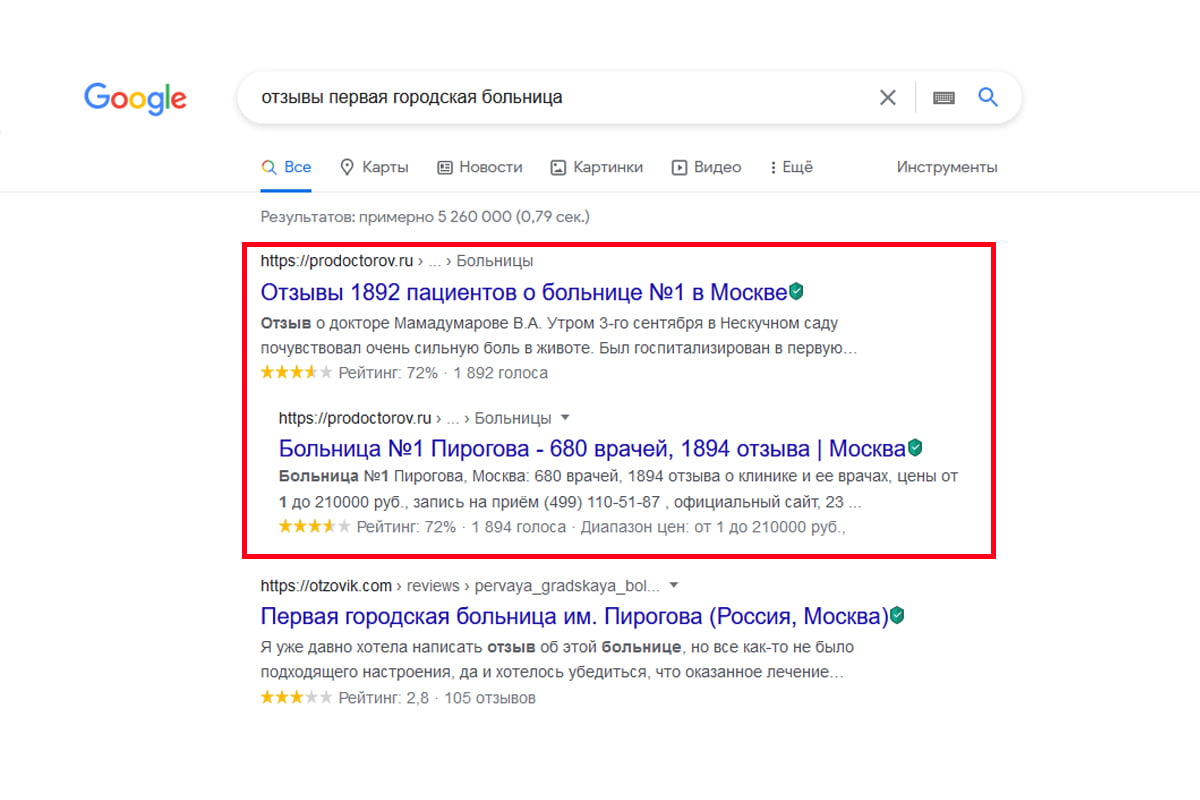Expand the Ещё menu

[x=792, y=167]
